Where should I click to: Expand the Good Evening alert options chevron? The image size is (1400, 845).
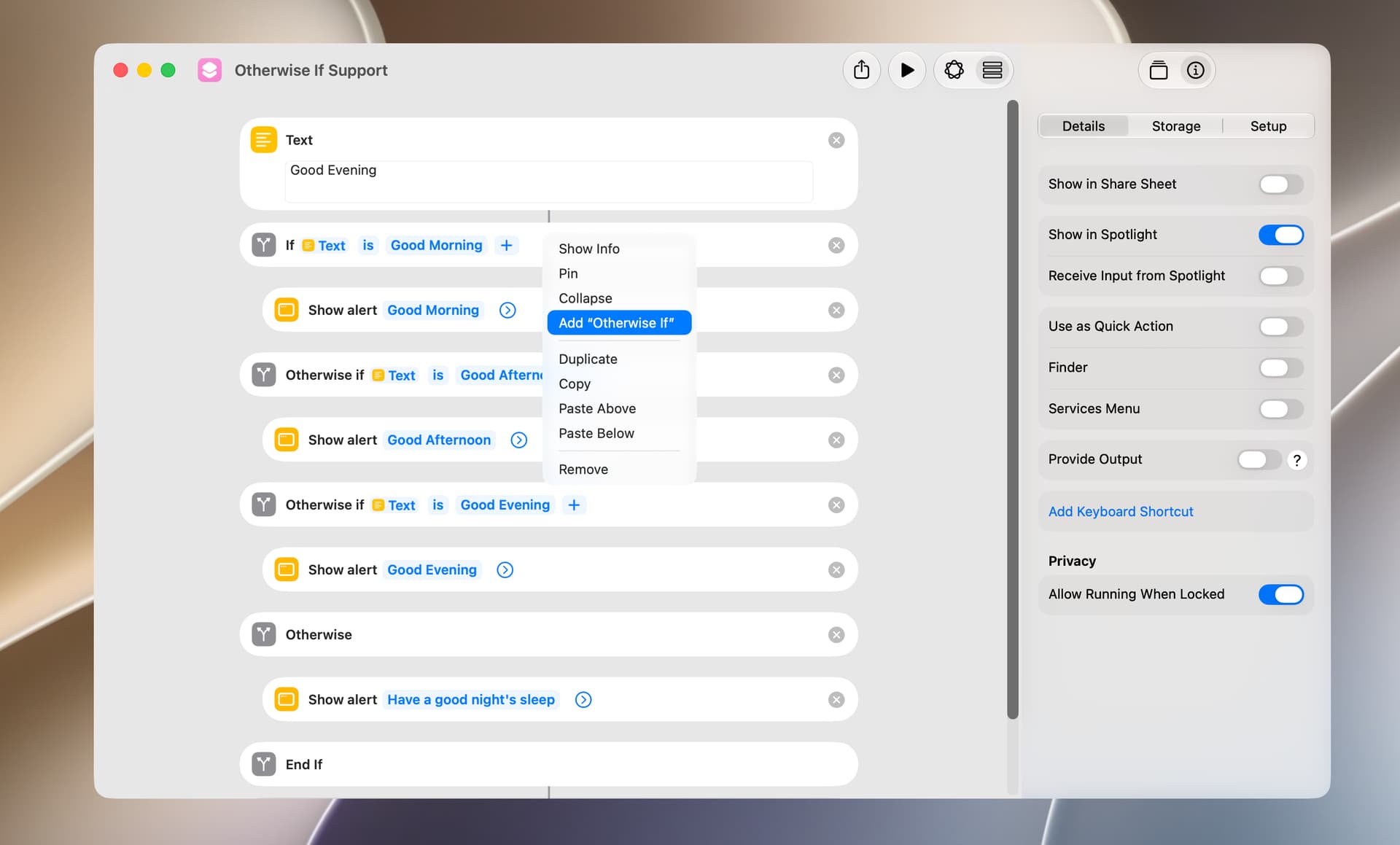pos(505,569)
